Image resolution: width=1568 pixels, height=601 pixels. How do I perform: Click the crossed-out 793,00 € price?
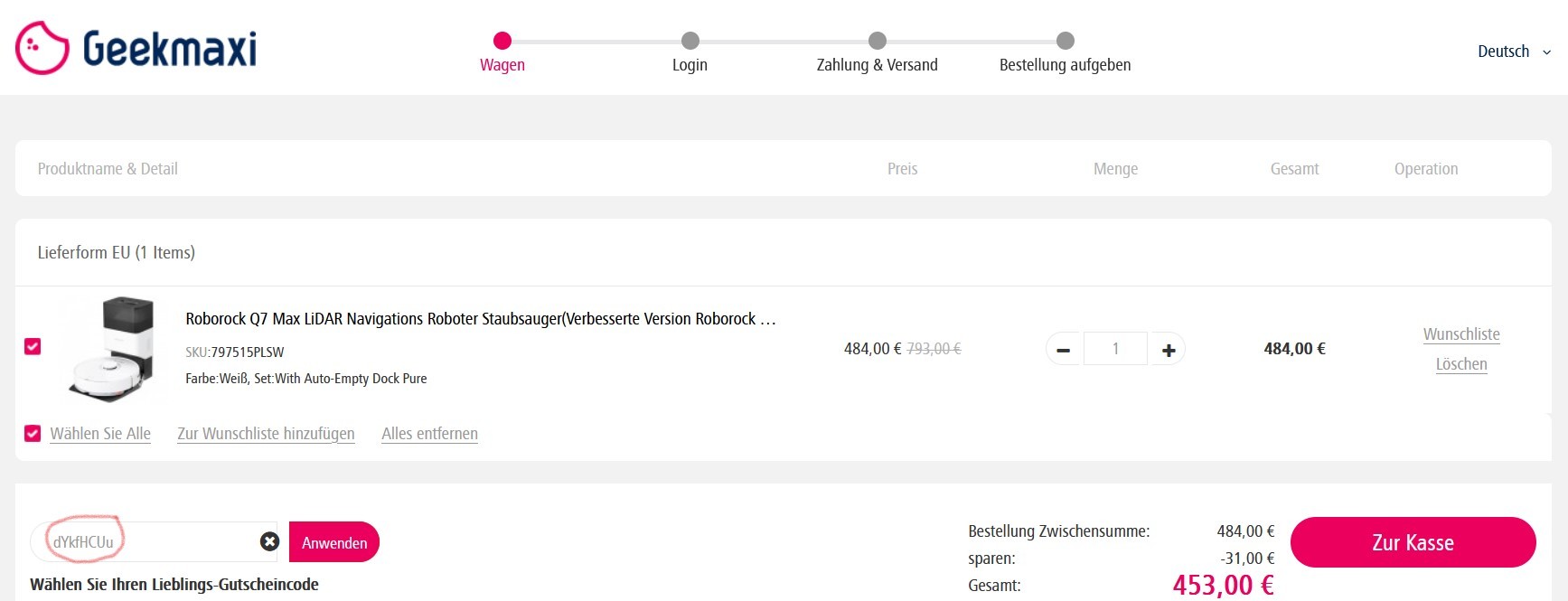pyautogui.click(x=934, y=349)
